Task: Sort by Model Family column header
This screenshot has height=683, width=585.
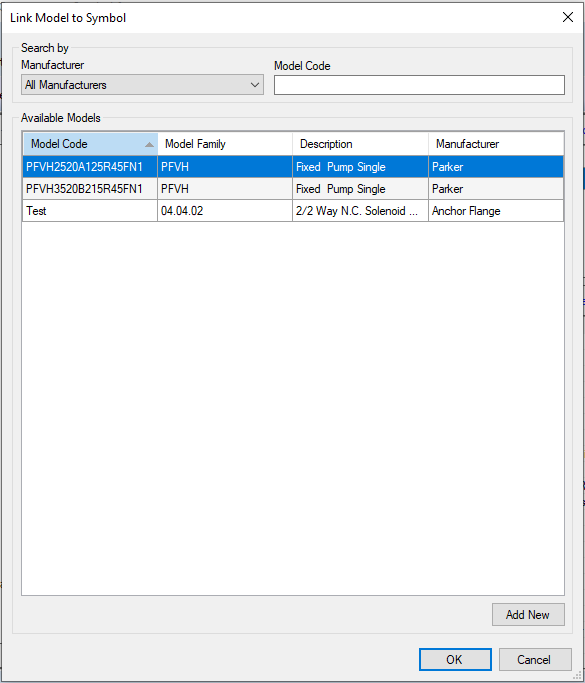Action: pyautogui.click(x=225, y=144)
